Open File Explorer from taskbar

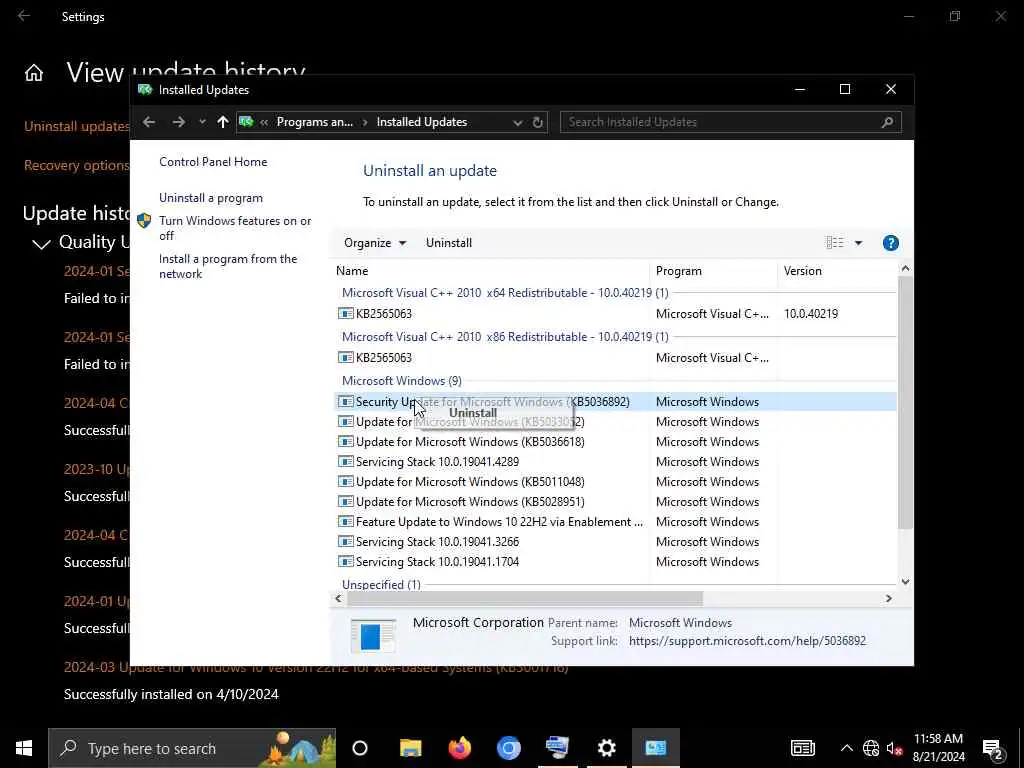pos(411,748)
